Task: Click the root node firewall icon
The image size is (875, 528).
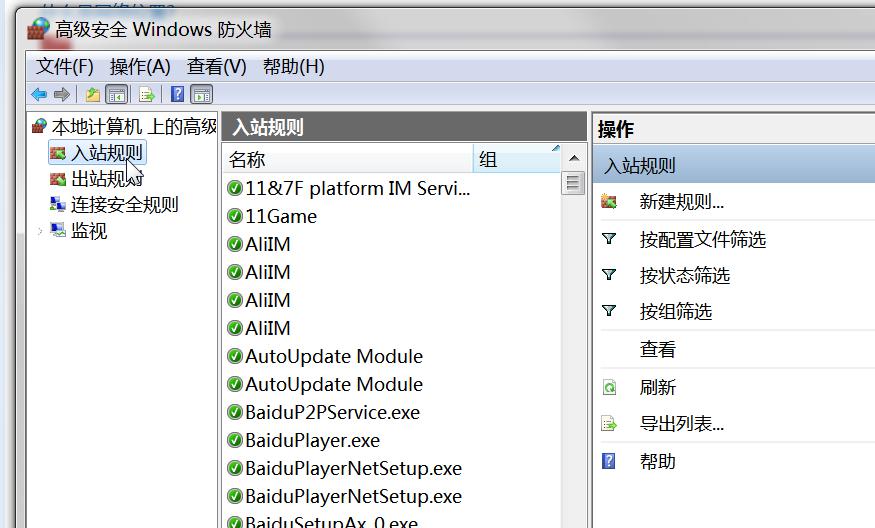Action: [39, 126]
